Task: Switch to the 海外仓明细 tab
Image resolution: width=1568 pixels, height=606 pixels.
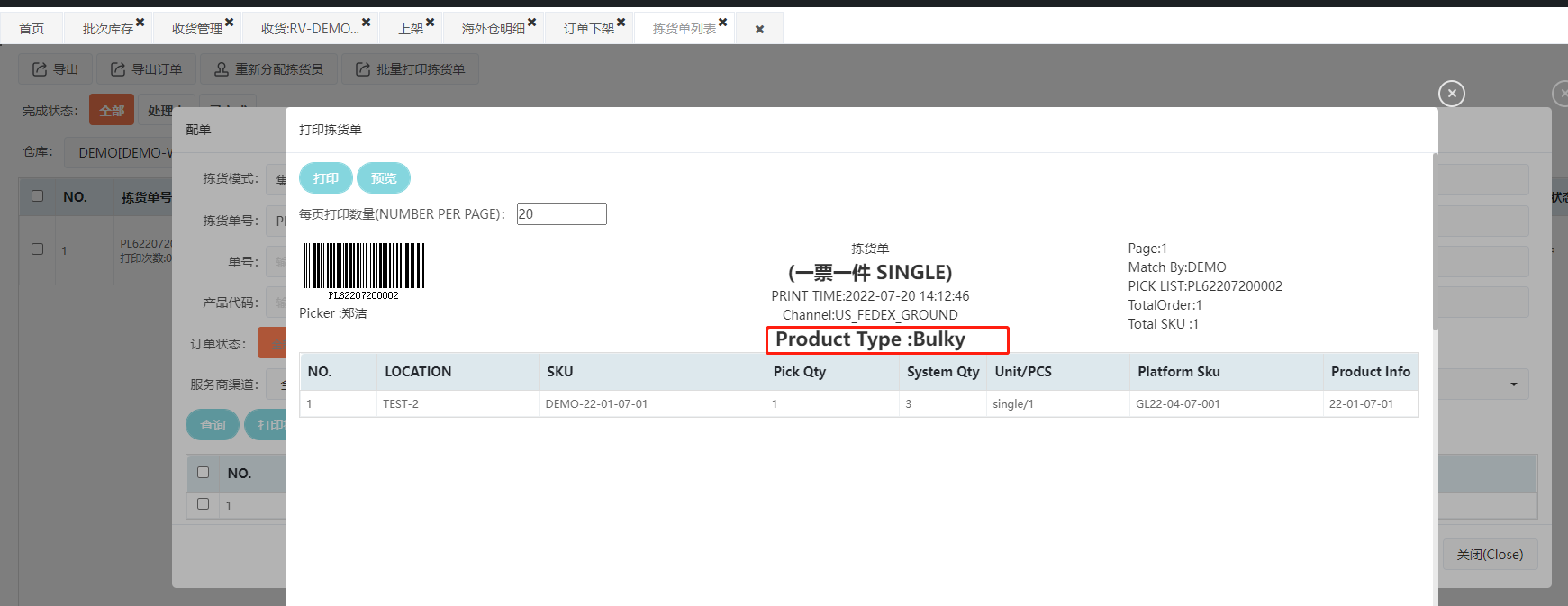Action: point(494,29)
